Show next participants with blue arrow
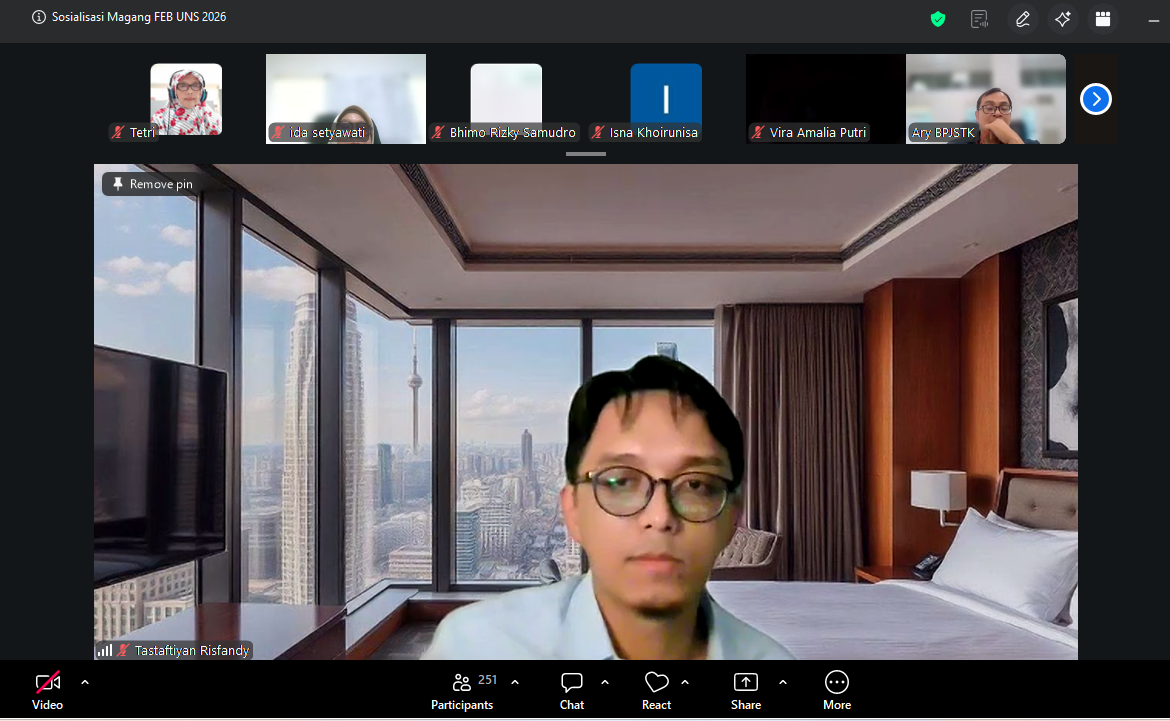The width and height of the screenshot is (1170, 721). click(1096, 99)
